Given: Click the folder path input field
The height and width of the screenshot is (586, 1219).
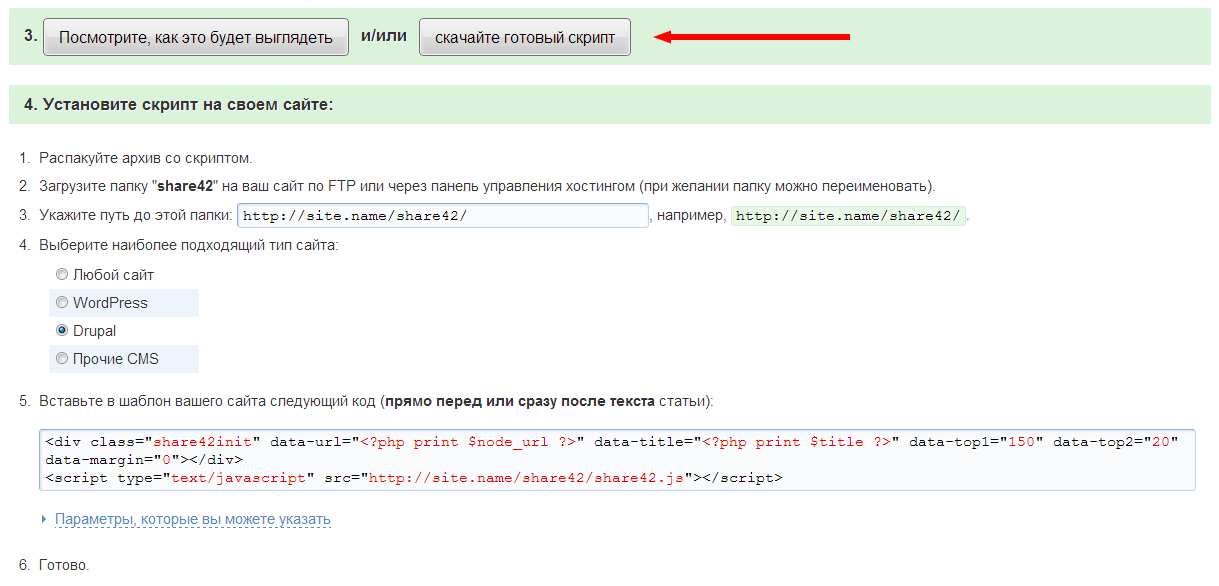Looking at the screenshot, I should (x=443, y=216).
